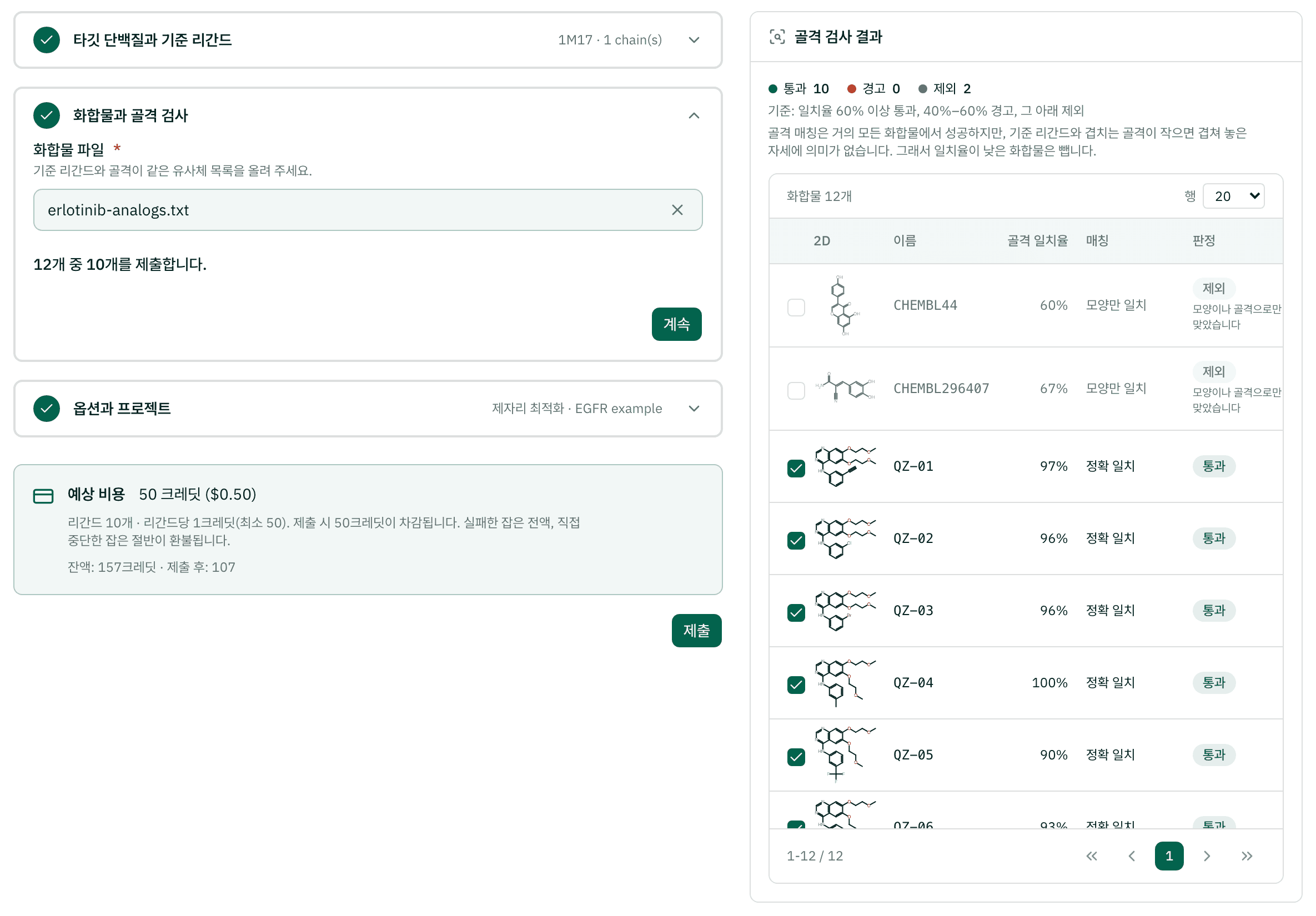The image size is (1316, 916).
Task: Uncheck the QZ-05 compound checkbox
Action: point(796,757)
